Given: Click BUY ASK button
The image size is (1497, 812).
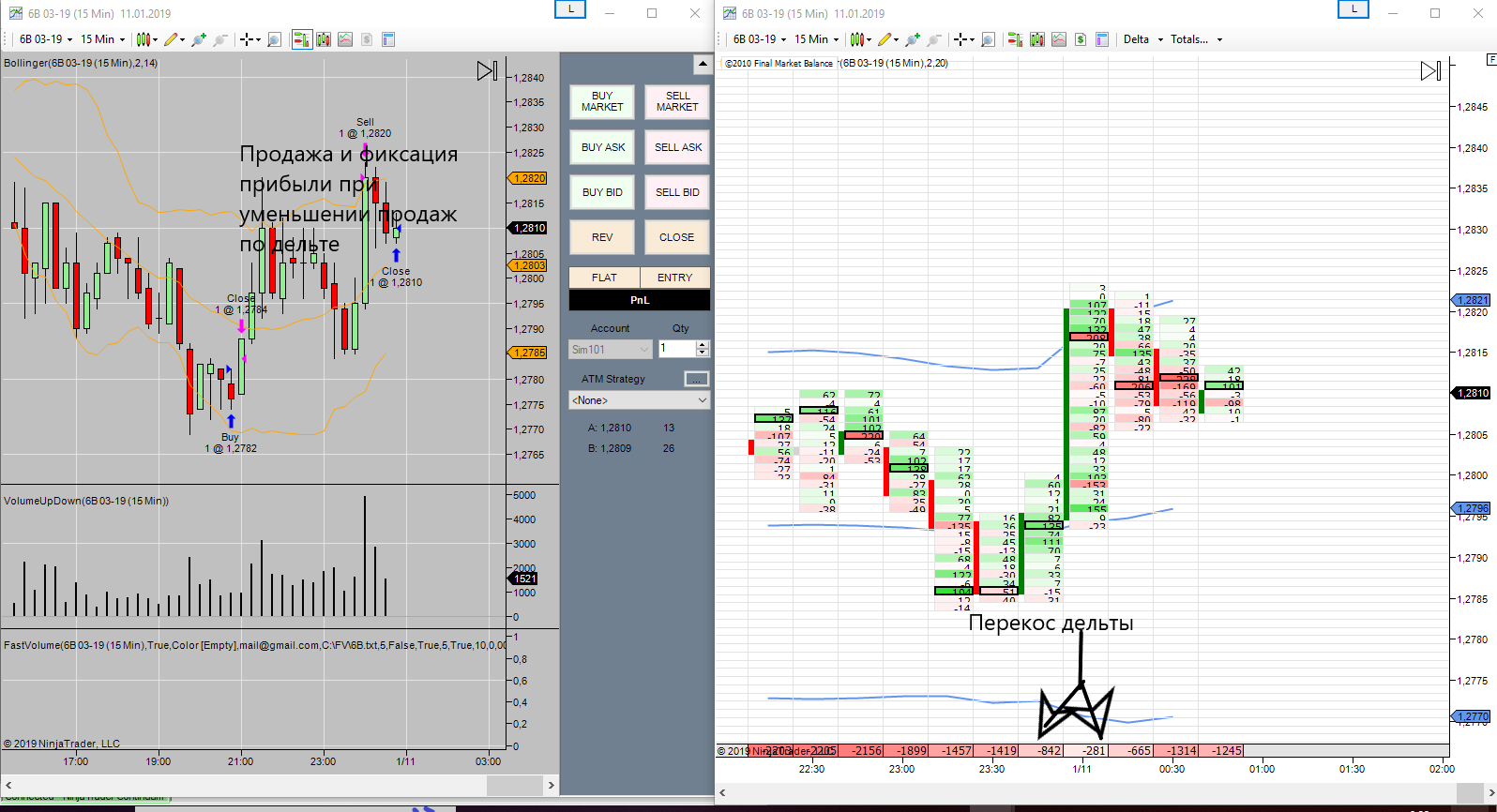Looking at the screenshot, I should coord(602,147).
